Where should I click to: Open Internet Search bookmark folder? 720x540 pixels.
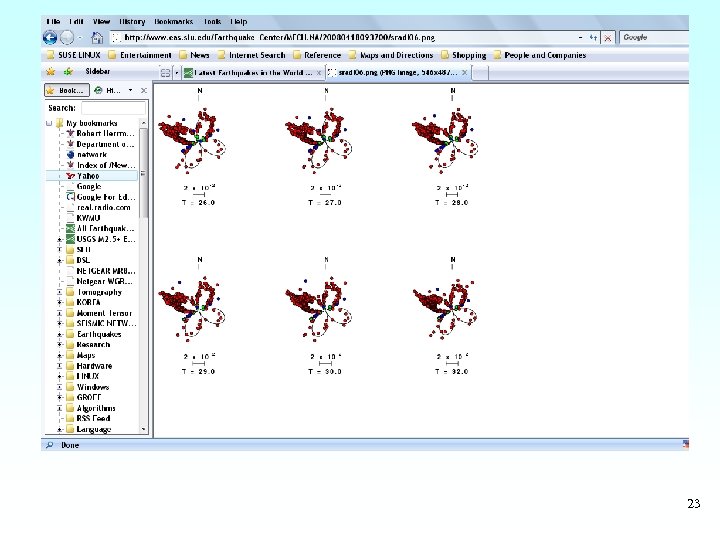[251, 55]
